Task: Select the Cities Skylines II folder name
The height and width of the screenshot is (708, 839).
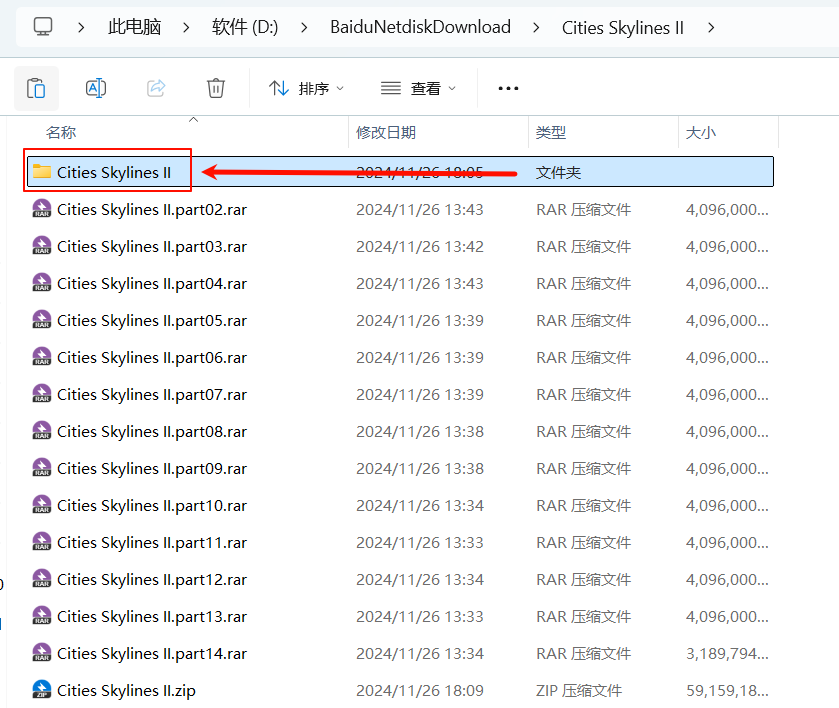Action: 114,172
